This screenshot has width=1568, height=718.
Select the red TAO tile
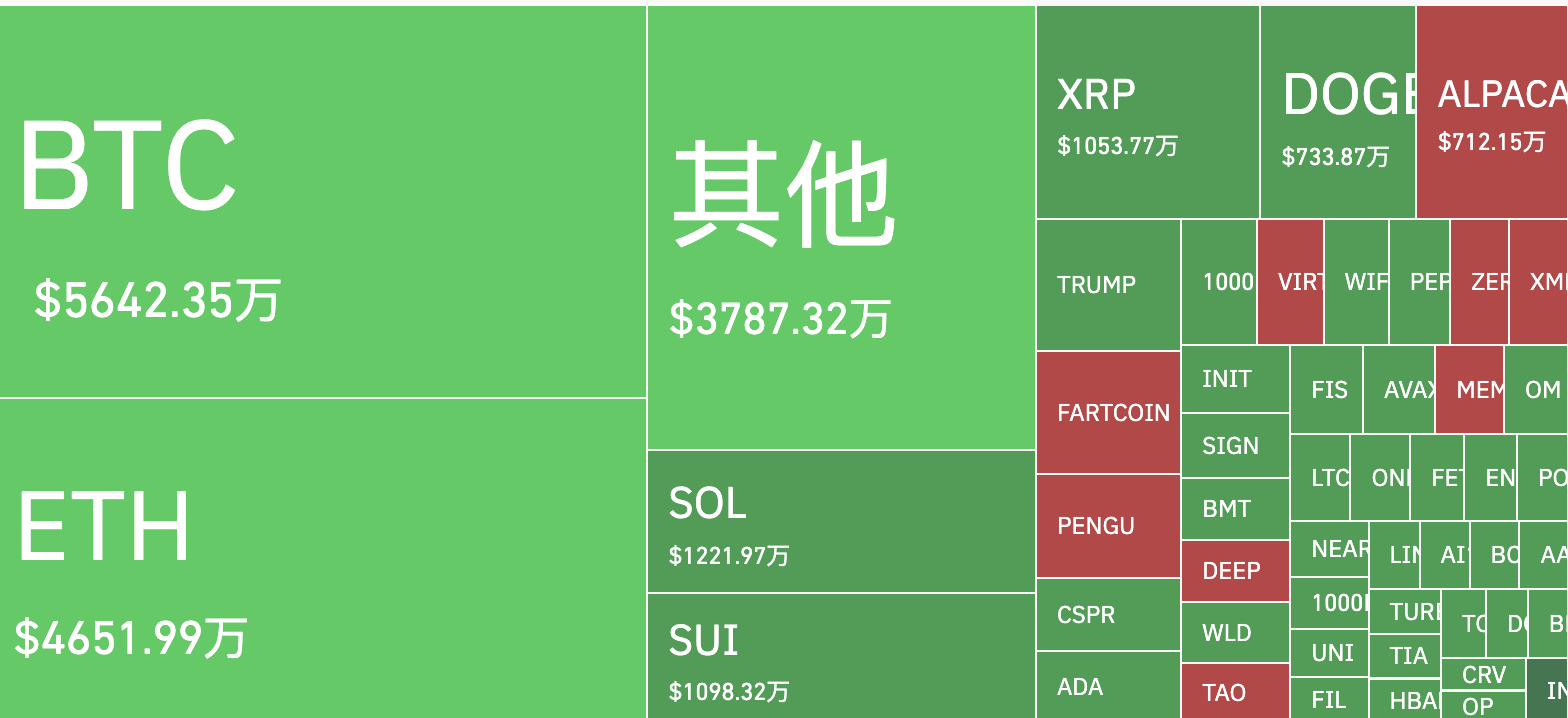1235,691
